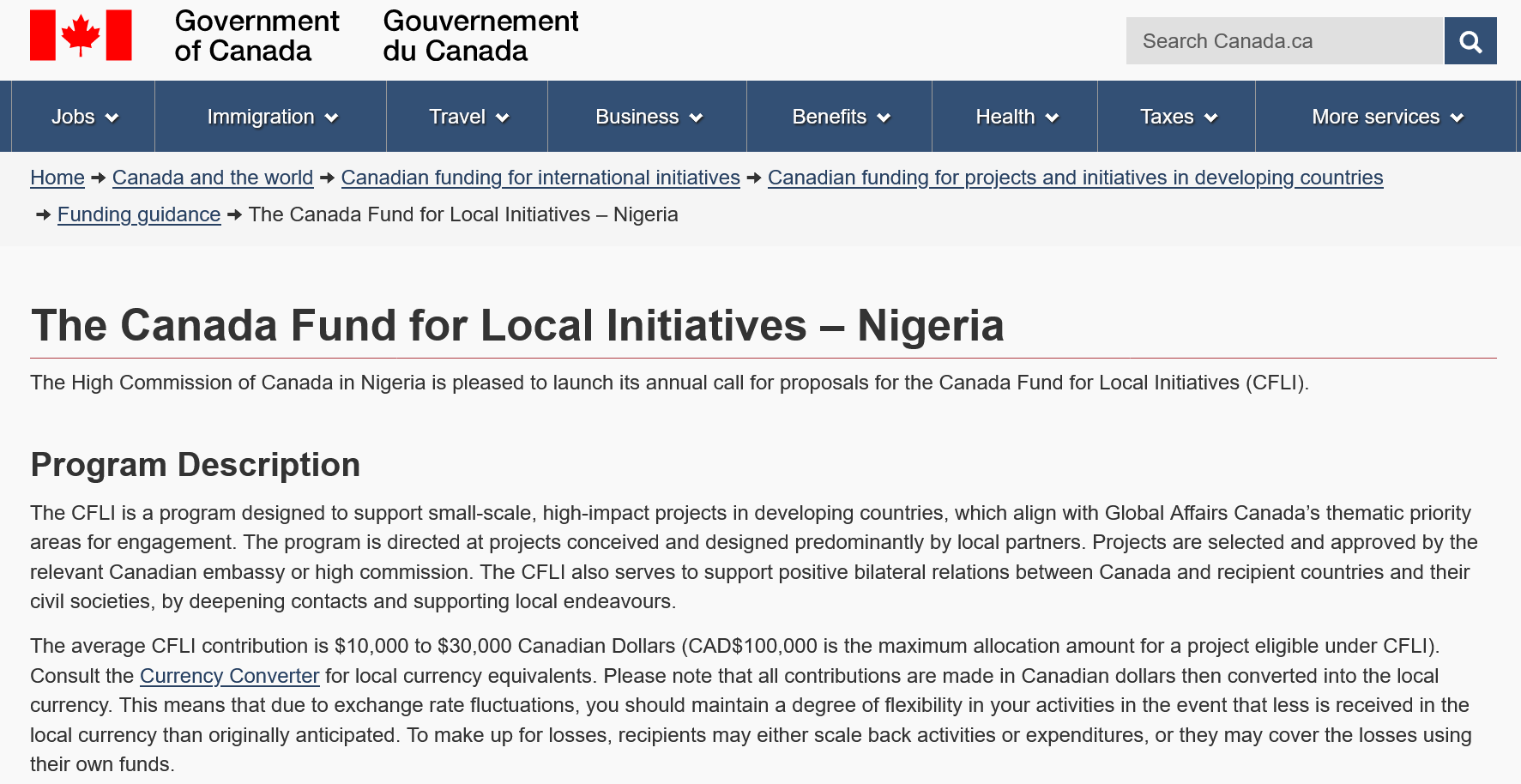The height and width of the screenshot is (784, 1521).
Task: Open the Benefits menu
Action: (841, 117)
